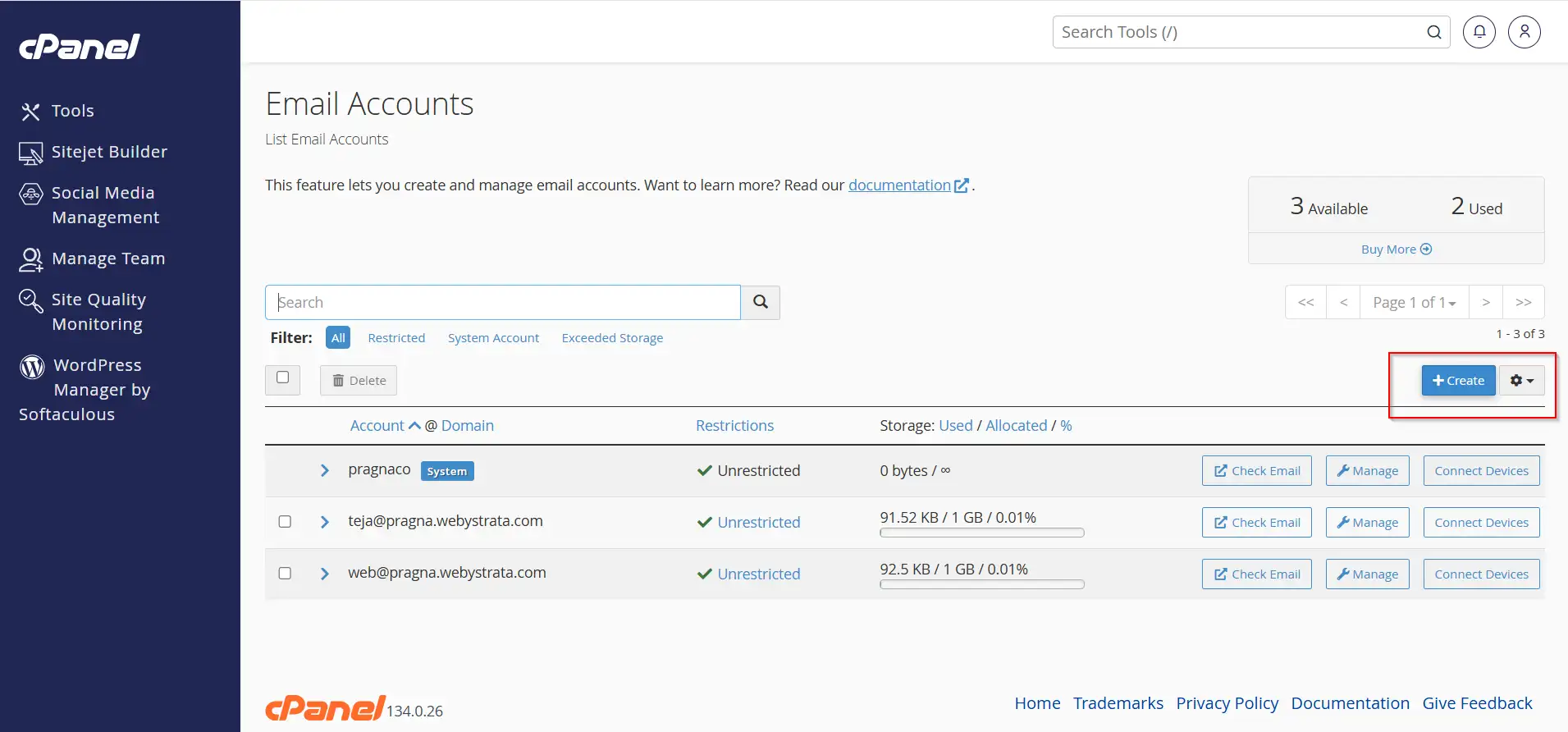Open the gear settings dropdown
Image resolution: width=1568 pixels, height=732 pixels.
1522,381
